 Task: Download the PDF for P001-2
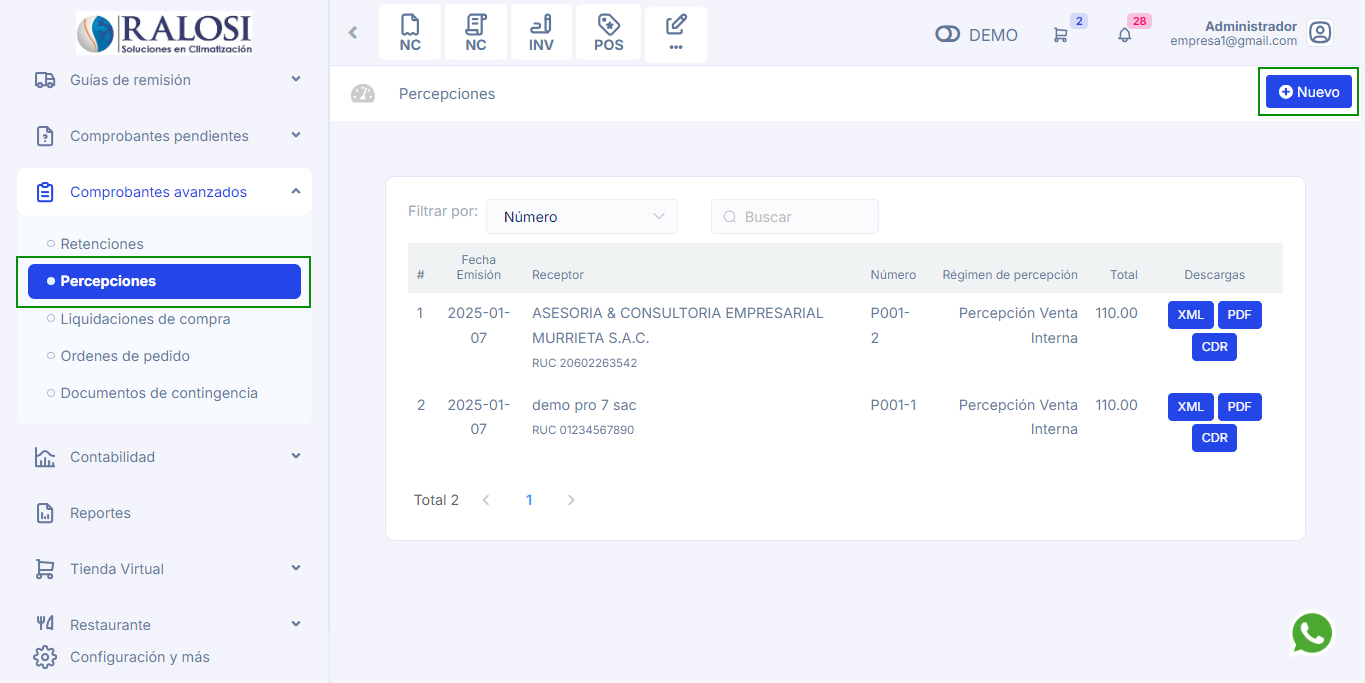coord(1239,315)
